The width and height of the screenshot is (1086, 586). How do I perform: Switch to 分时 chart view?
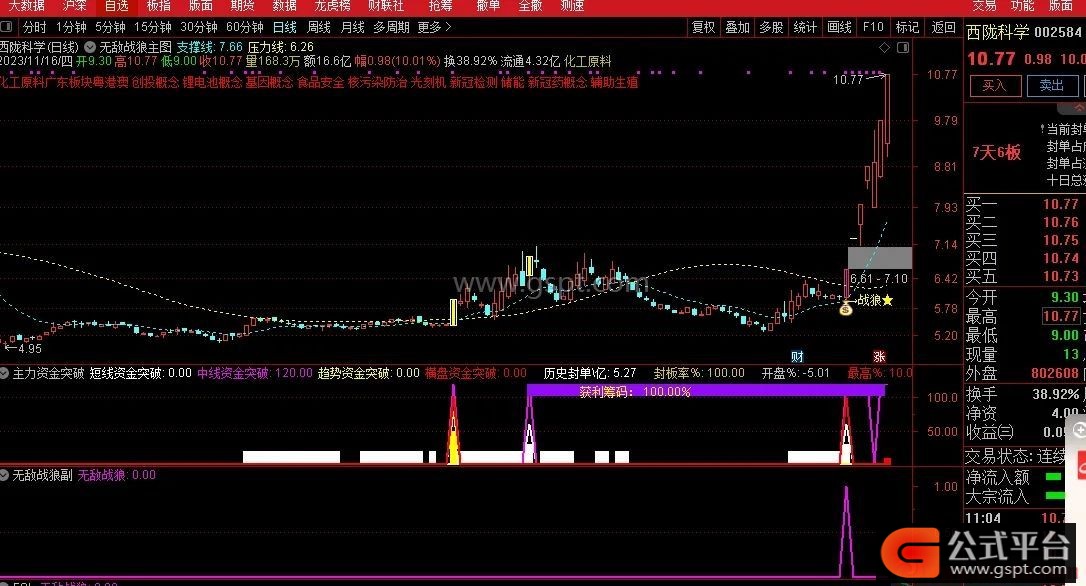[35, 27]
